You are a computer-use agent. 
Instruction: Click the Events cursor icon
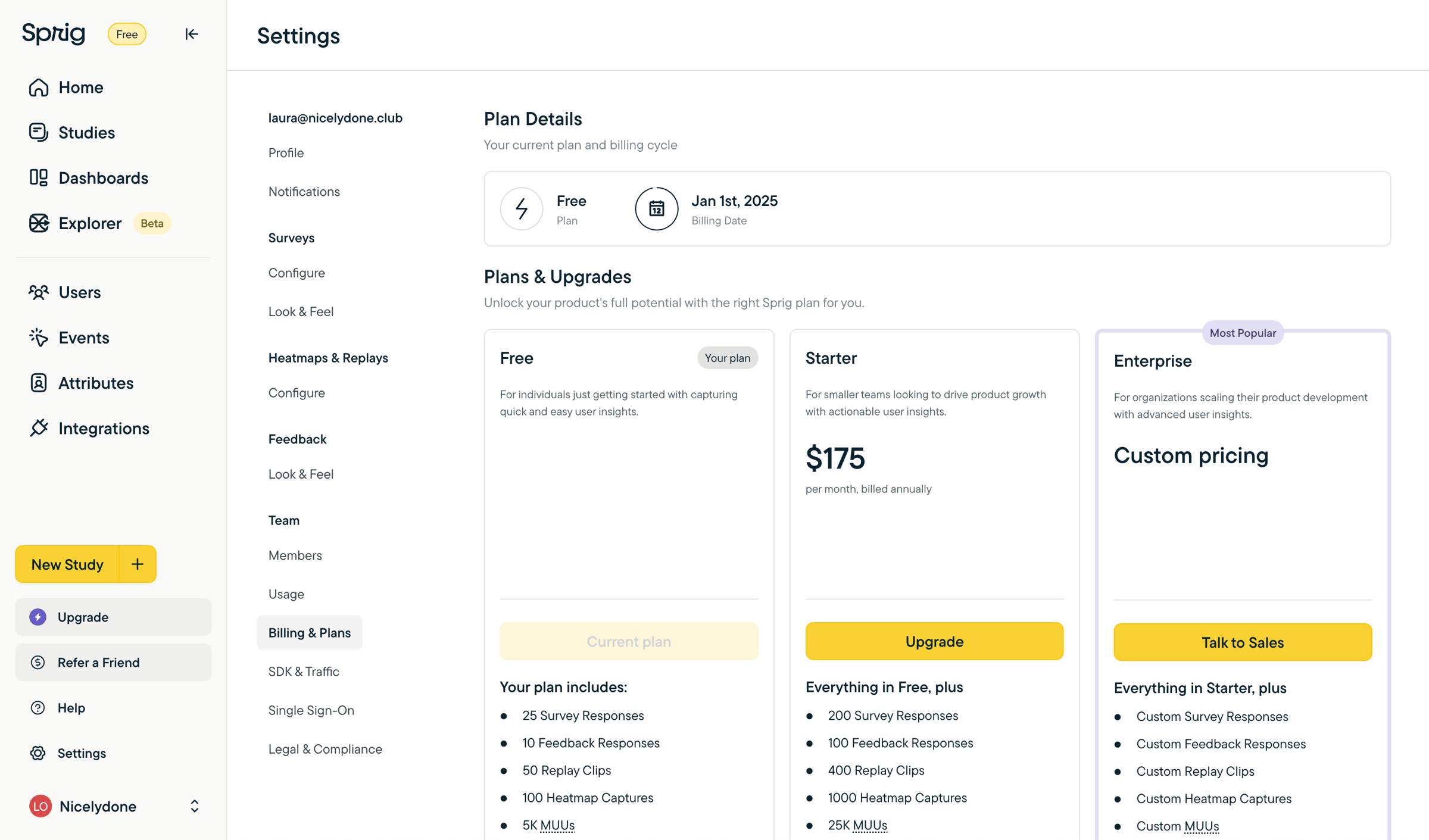click(39, 338)
